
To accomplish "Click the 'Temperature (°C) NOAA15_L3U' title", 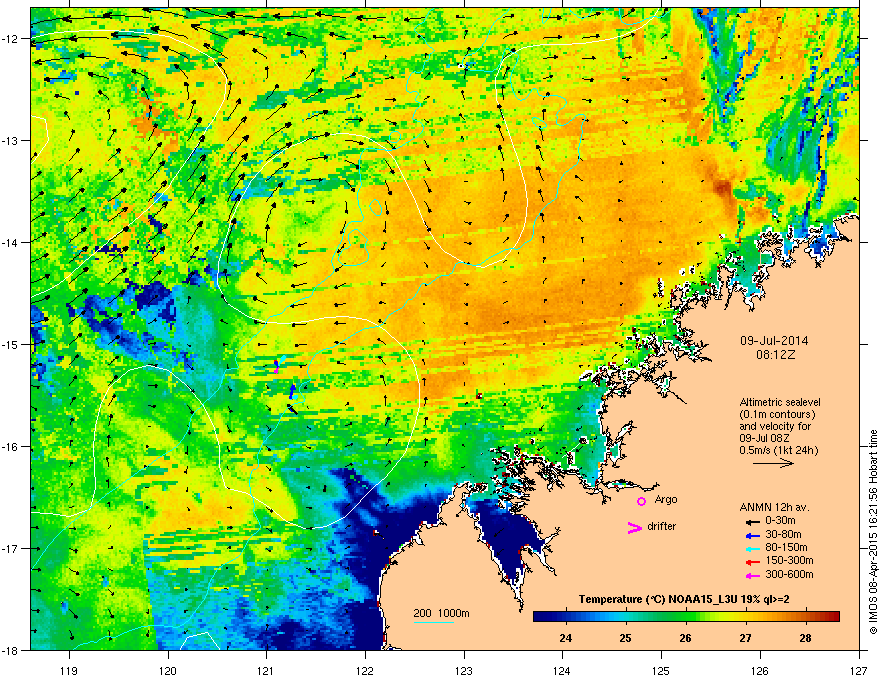I will pos(656,600).
